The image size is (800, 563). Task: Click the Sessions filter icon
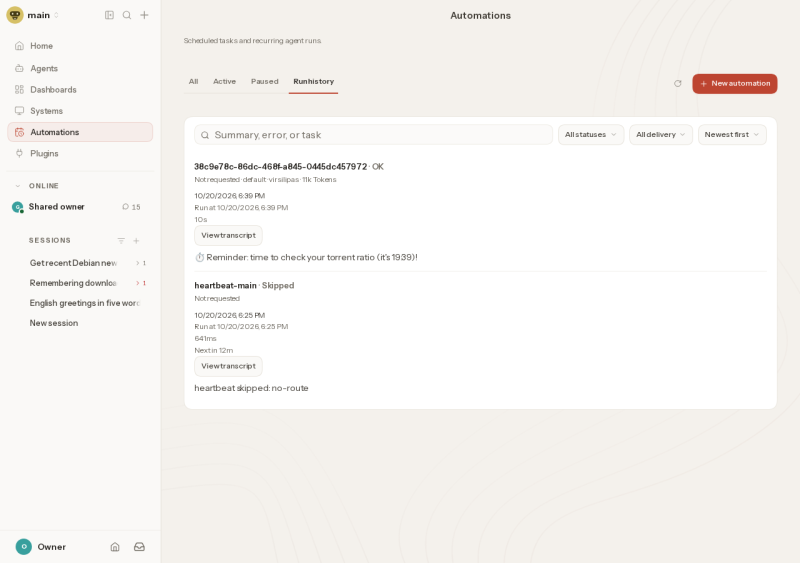121,240
